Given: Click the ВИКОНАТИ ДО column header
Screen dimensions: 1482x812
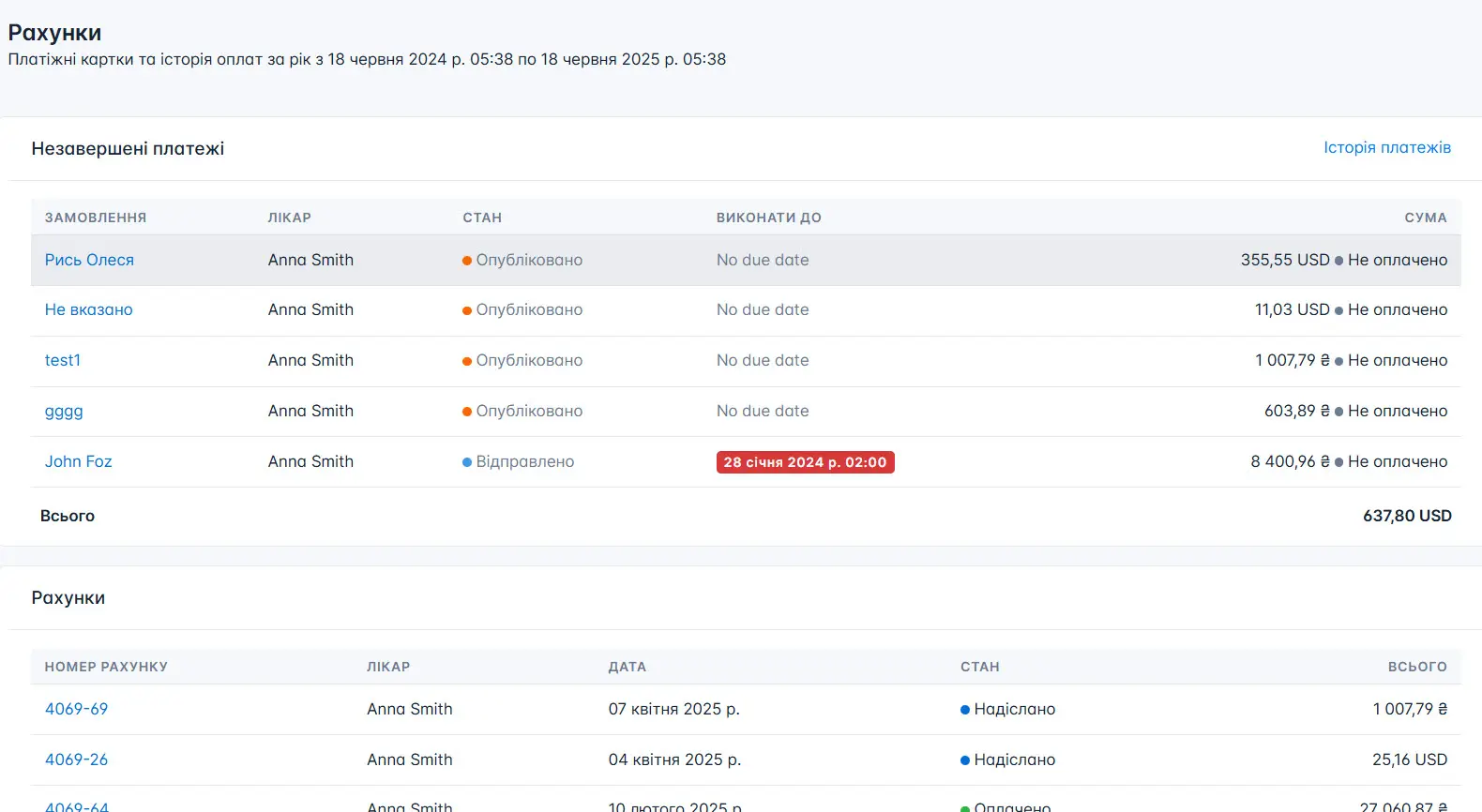Looking at the screenshot, I should pos(768,218).
